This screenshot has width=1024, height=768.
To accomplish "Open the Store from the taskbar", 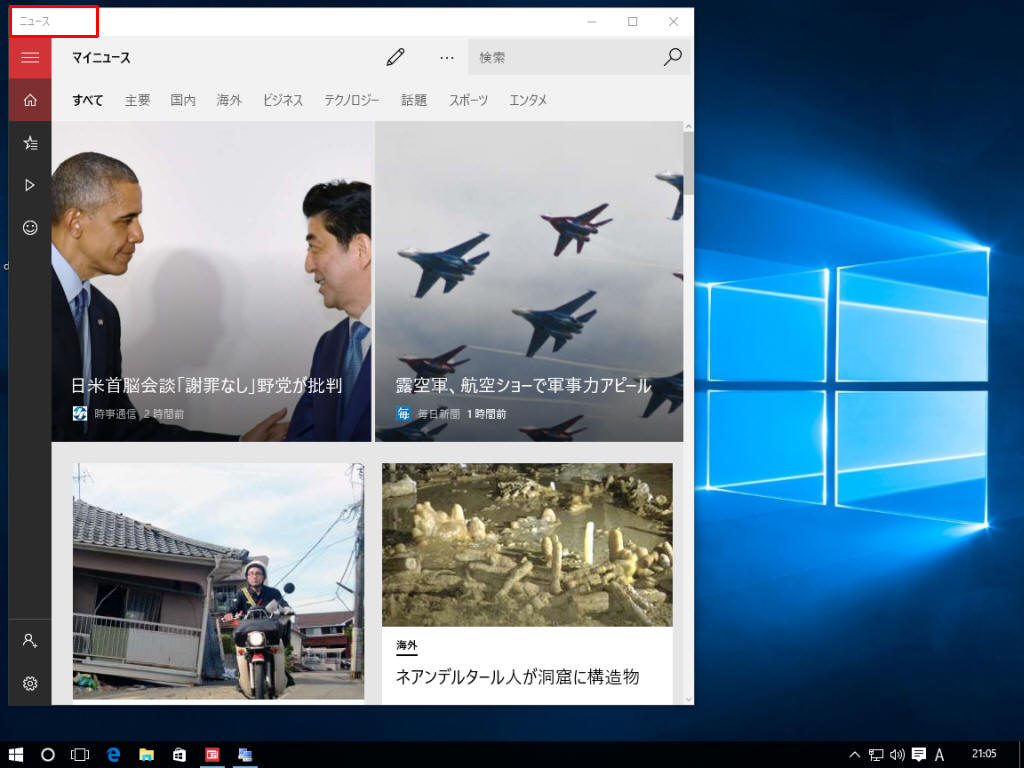I will click(179, 755).
